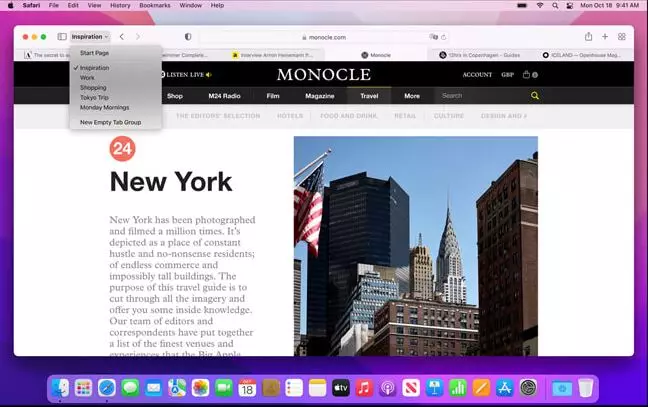Open the shopping bag icon on Monocle
The image size is (648, 407).
pos(526,75)
